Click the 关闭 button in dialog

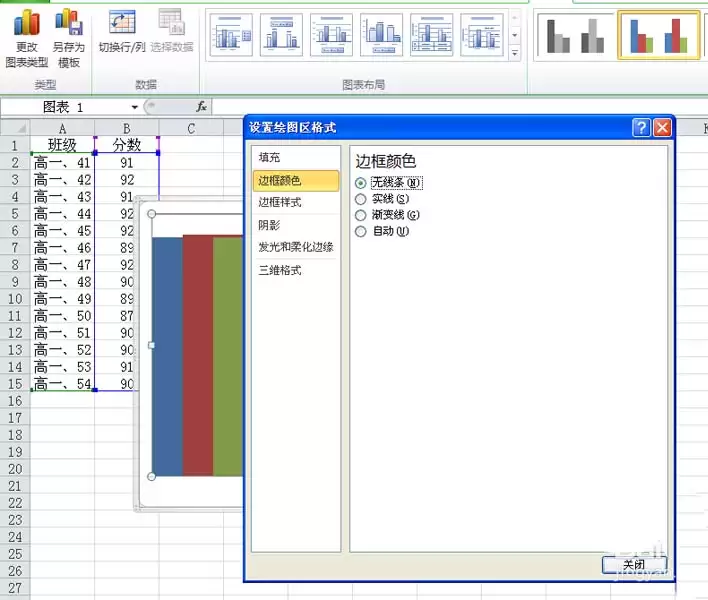tap(634, 565)
